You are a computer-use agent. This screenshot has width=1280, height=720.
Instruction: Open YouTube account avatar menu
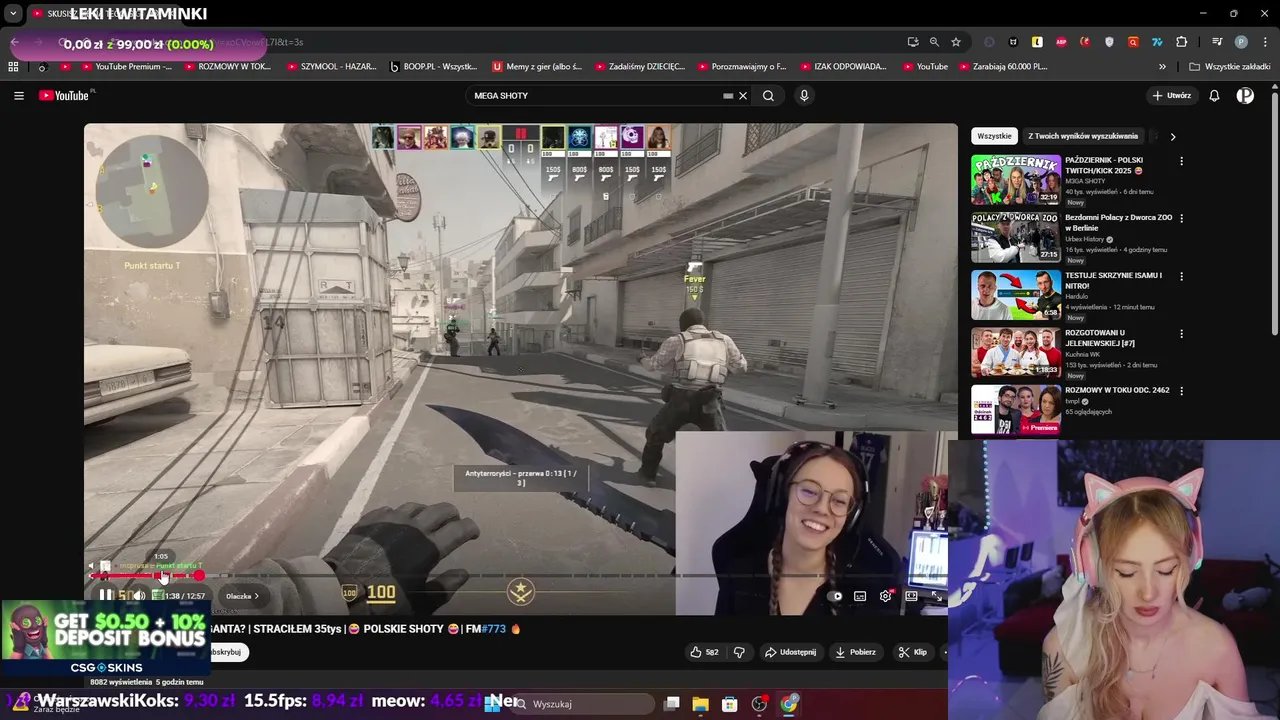point(1245,96)
